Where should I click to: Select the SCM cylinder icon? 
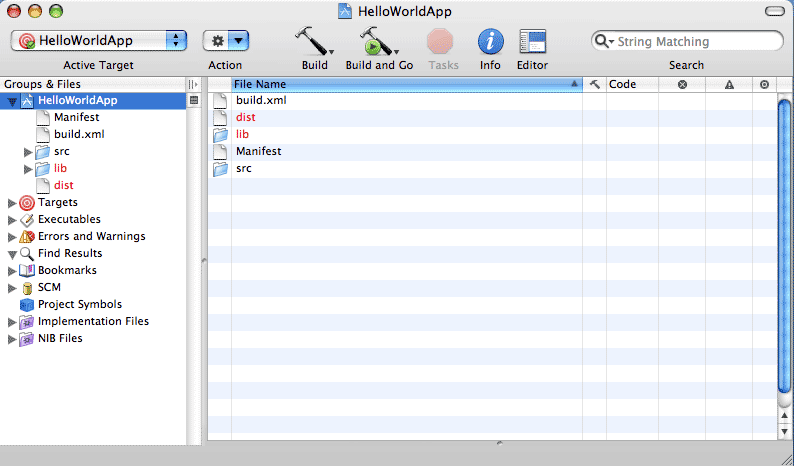[x=27, y=288]
